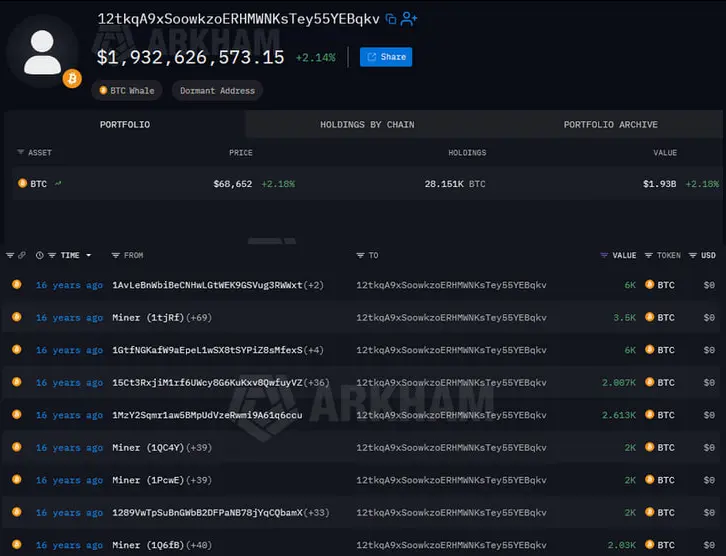Expand the (+39) senders beside Miner (1QC4Y)

[199, 448]
